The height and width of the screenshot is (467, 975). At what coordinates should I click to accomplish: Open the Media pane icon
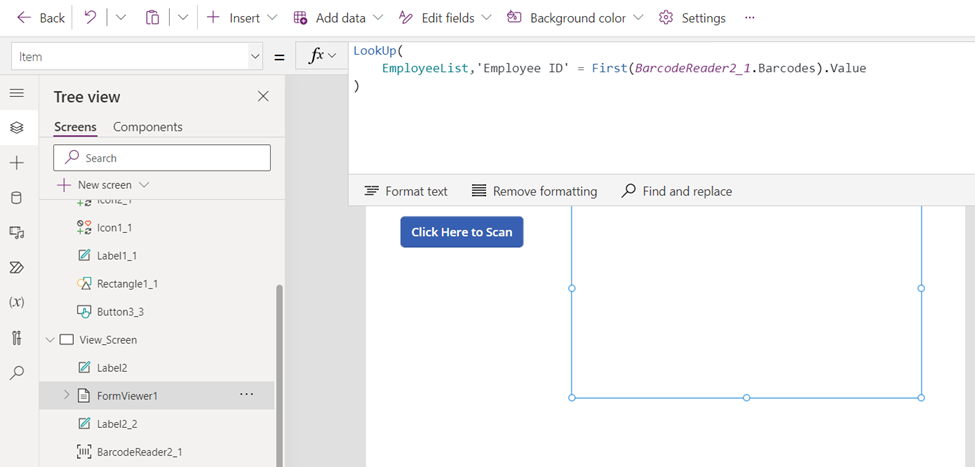pyautogui.click(x=17, y=233)
